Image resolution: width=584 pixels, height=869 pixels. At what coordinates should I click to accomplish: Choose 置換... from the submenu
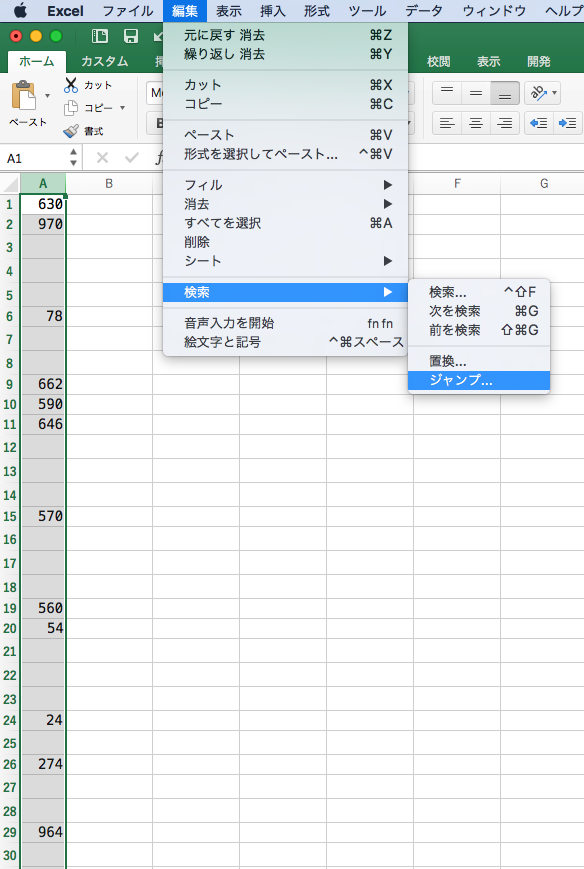tap(479, 361)
